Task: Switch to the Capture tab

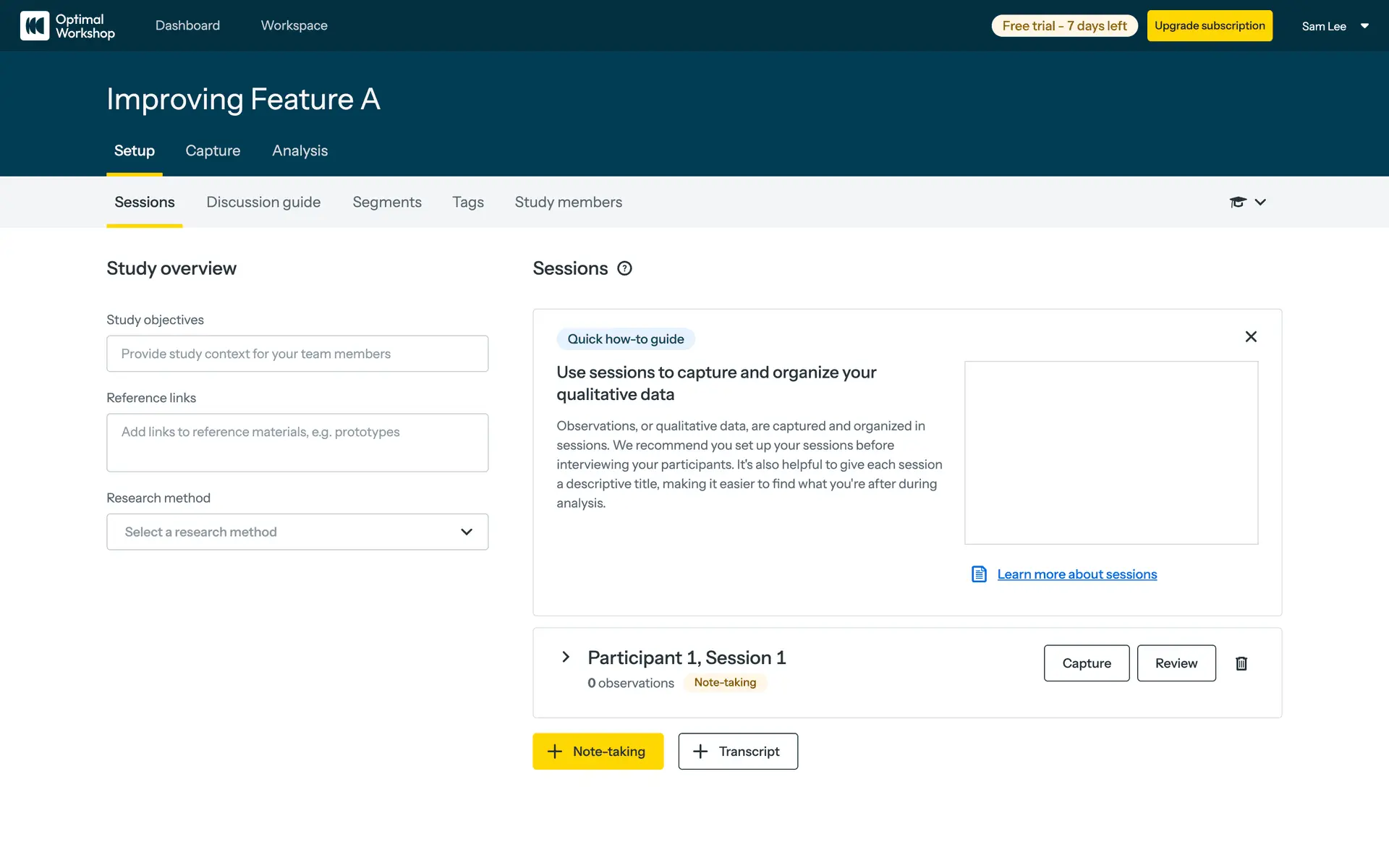Action: (x=213, y=150)
